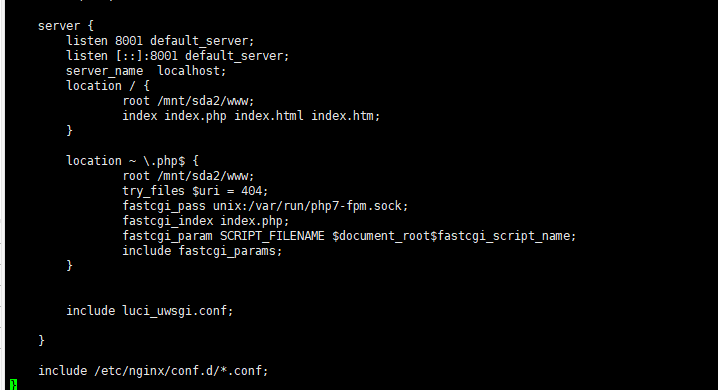Click the green cursor block at bottom

click(13, 385)
